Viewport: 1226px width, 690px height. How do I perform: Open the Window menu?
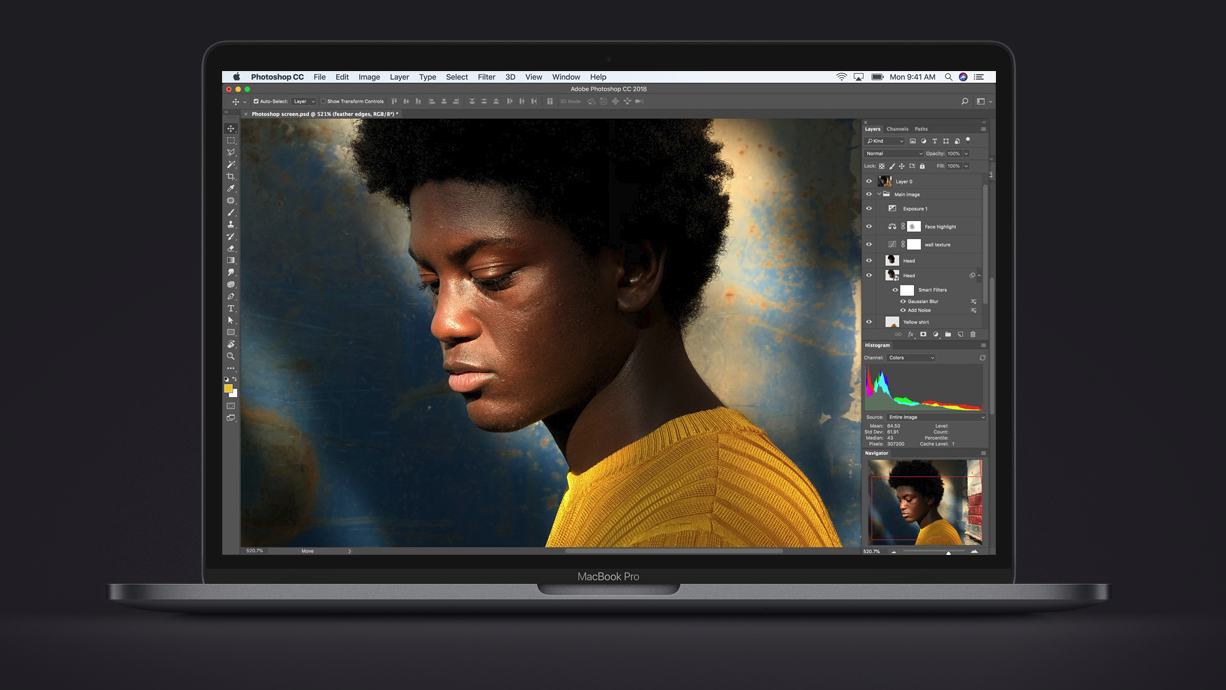pos(566,77)
